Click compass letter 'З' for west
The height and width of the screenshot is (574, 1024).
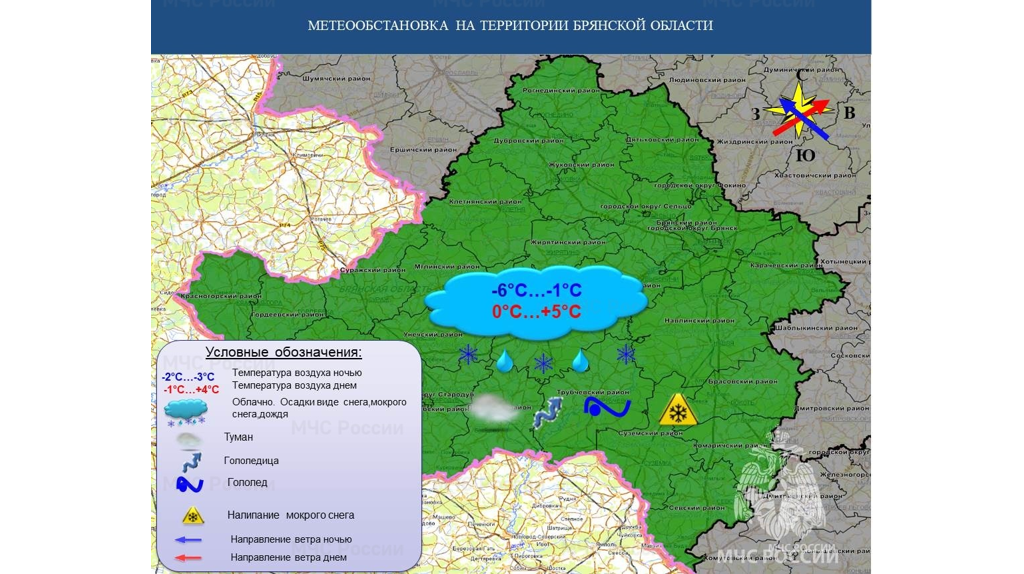(x=756, y=114)
